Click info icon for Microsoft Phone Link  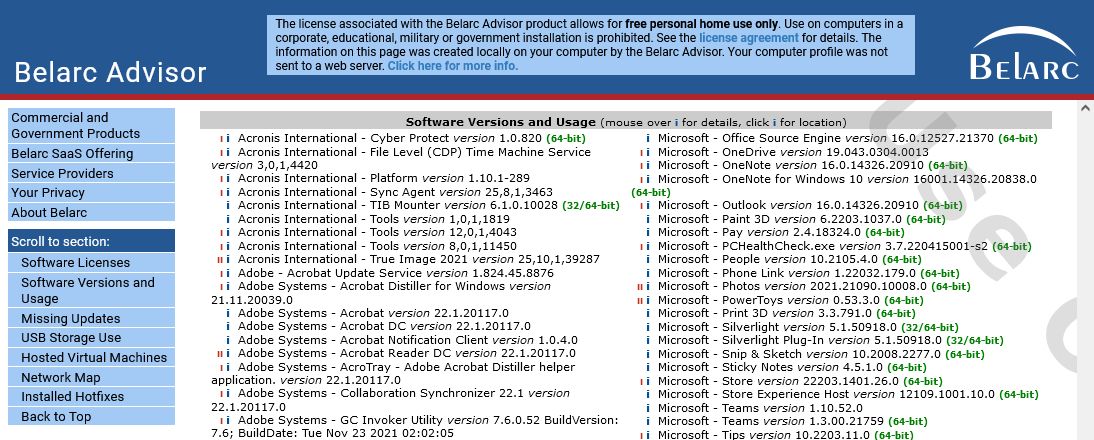pos(647,273)
